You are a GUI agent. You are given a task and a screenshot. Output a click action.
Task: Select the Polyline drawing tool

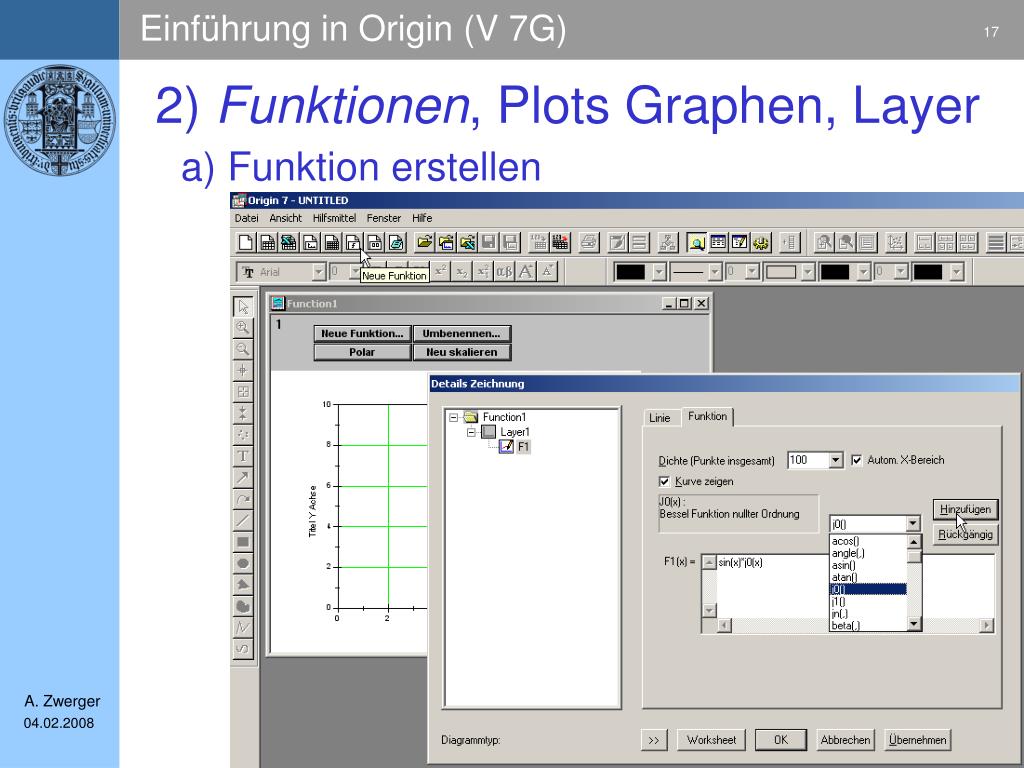point(243,628)
